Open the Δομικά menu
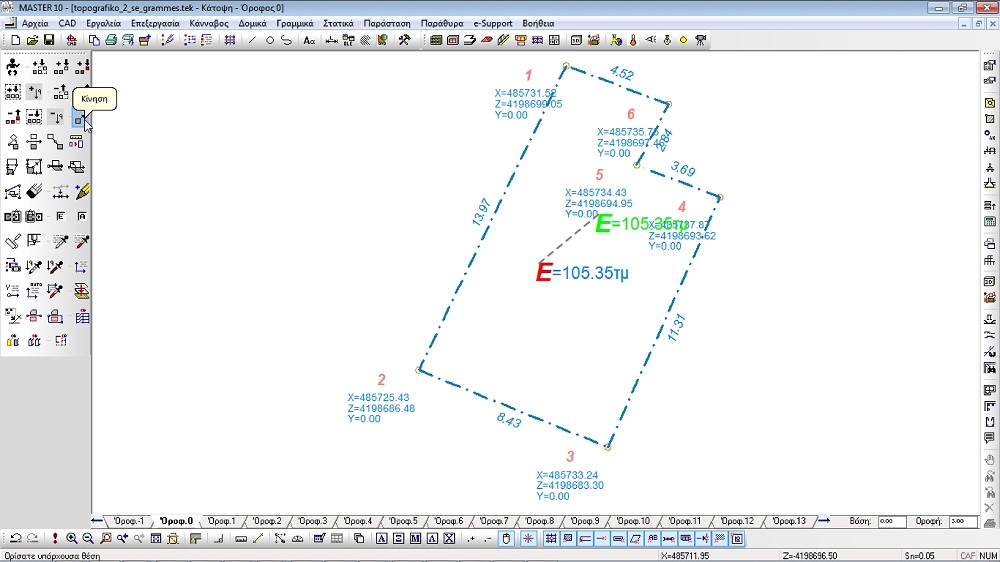 [253, 23]
